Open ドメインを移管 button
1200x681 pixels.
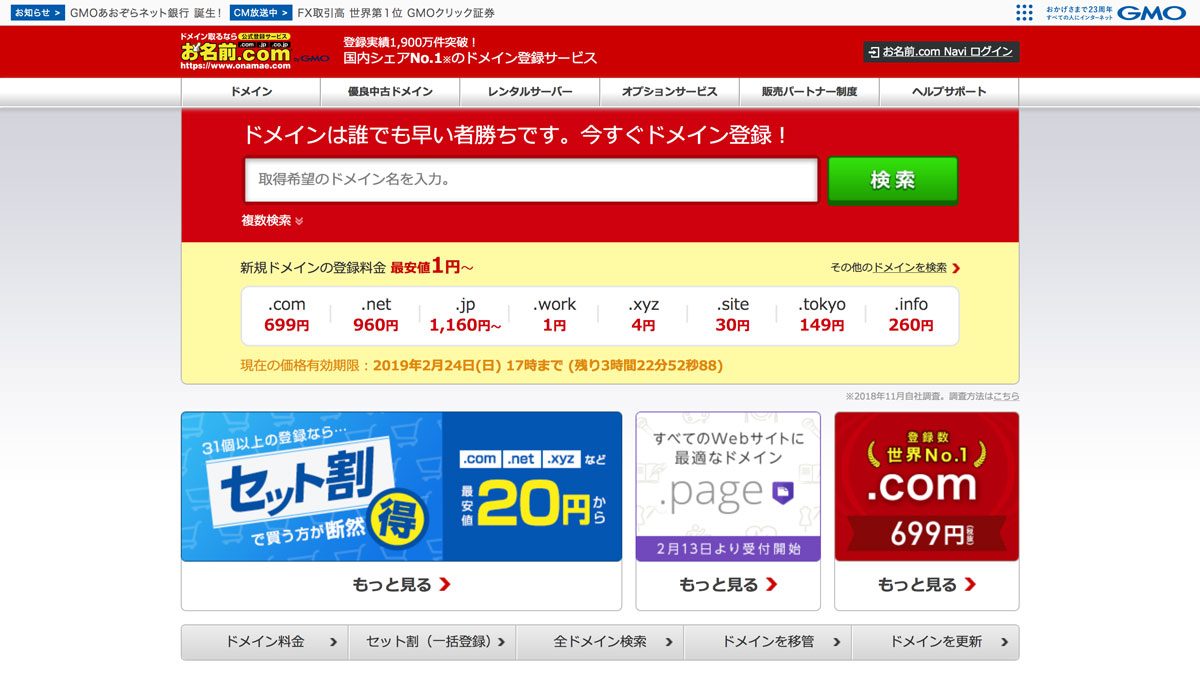point(768,642)
